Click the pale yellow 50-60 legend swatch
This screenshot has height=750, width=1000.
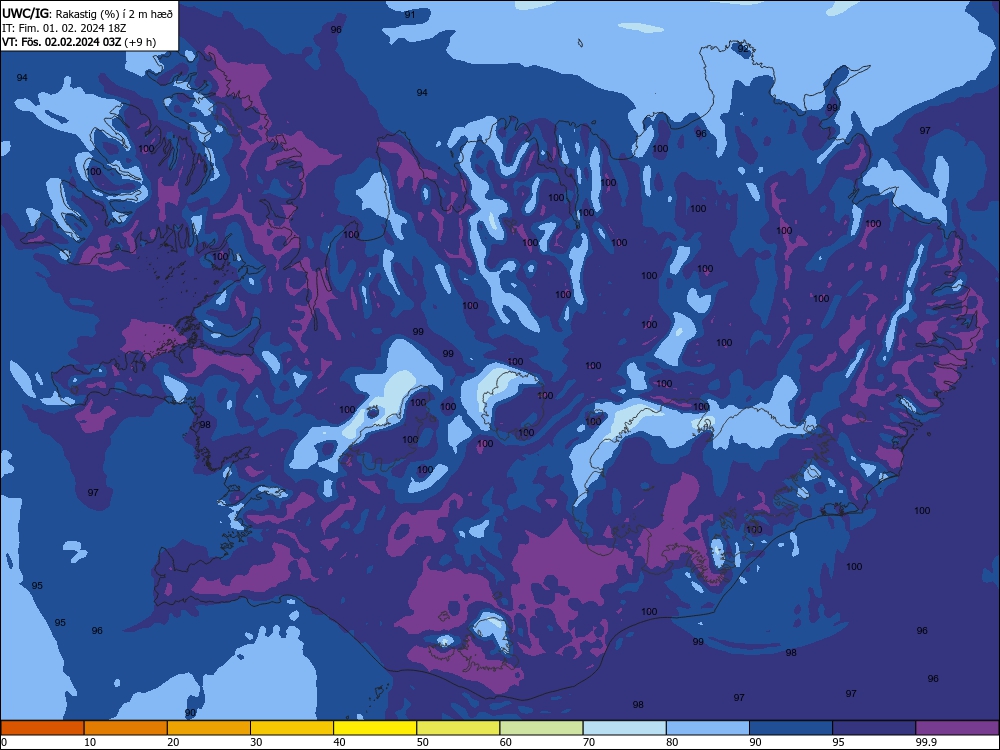(458, 728)
